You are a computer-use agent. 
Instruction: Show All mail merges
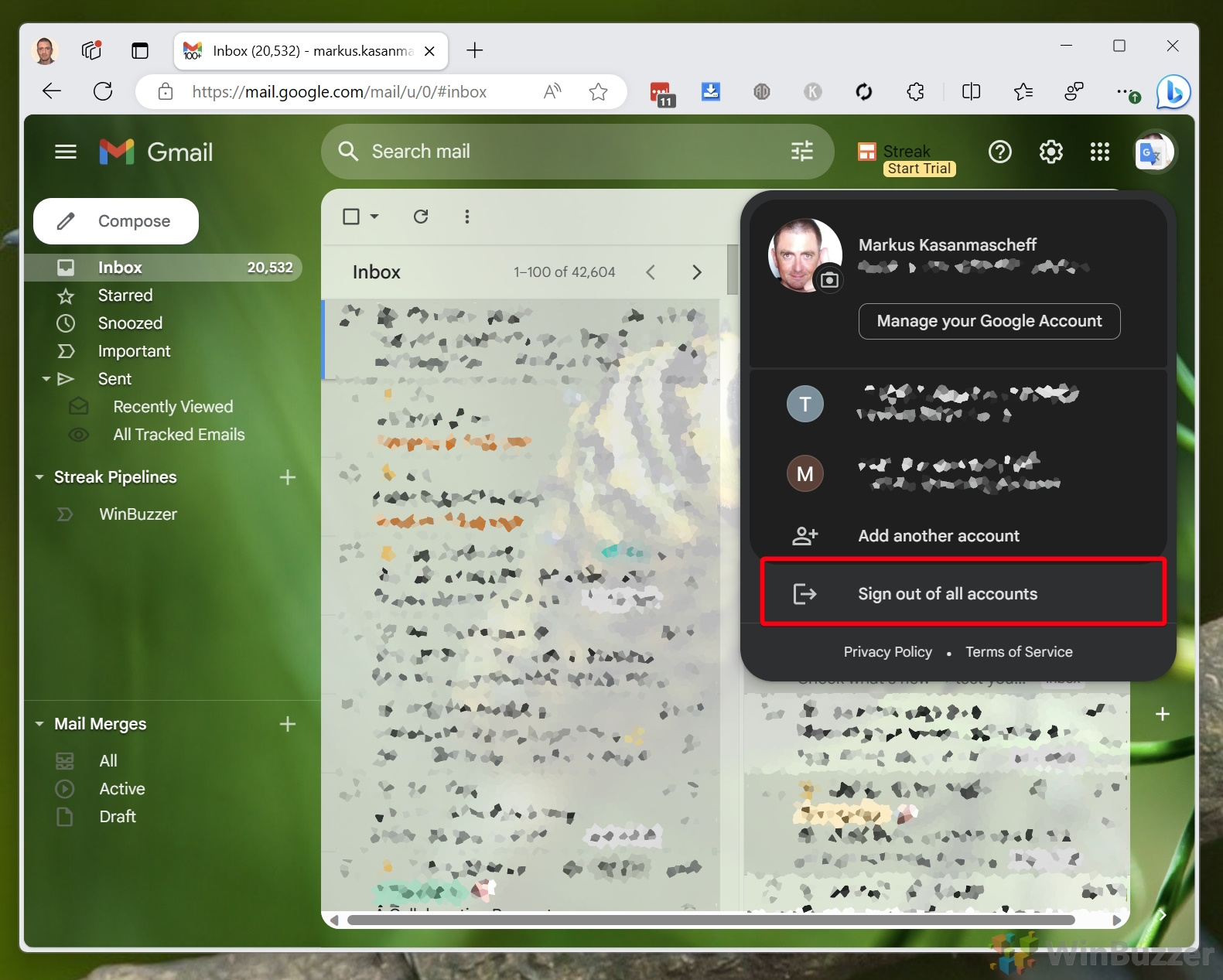[108, 761]
